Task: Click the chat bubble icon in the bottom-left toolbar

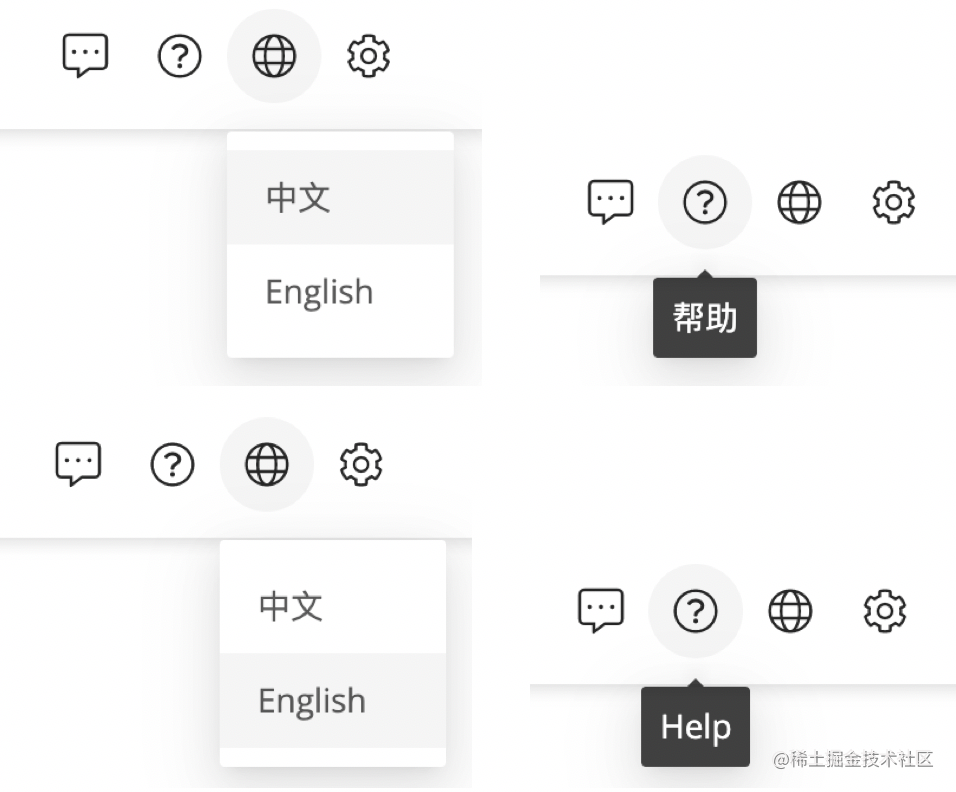Action: point(78,464)
